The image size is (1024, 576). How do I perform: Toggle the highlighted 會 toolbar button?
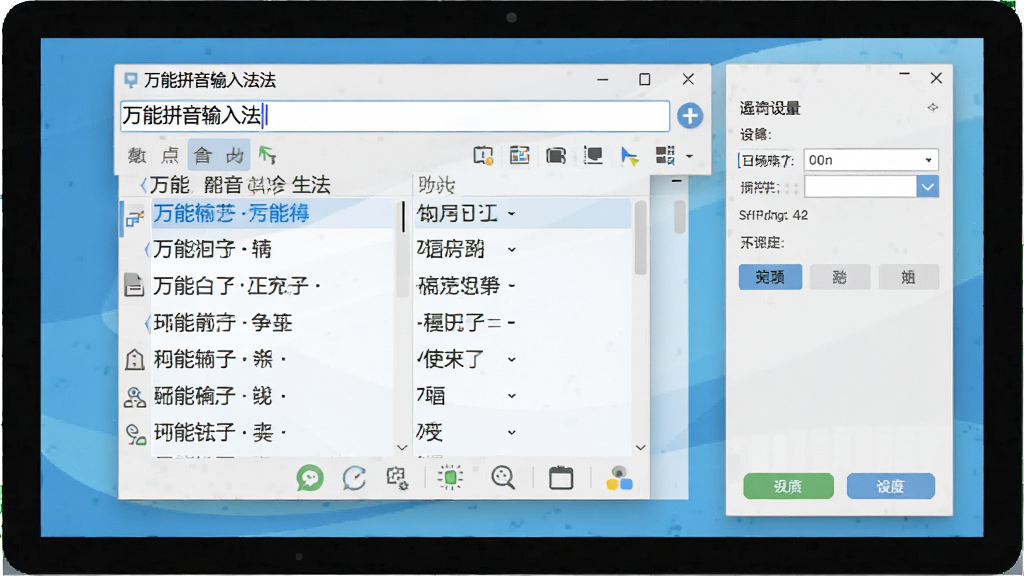click(x=203, y=155)
